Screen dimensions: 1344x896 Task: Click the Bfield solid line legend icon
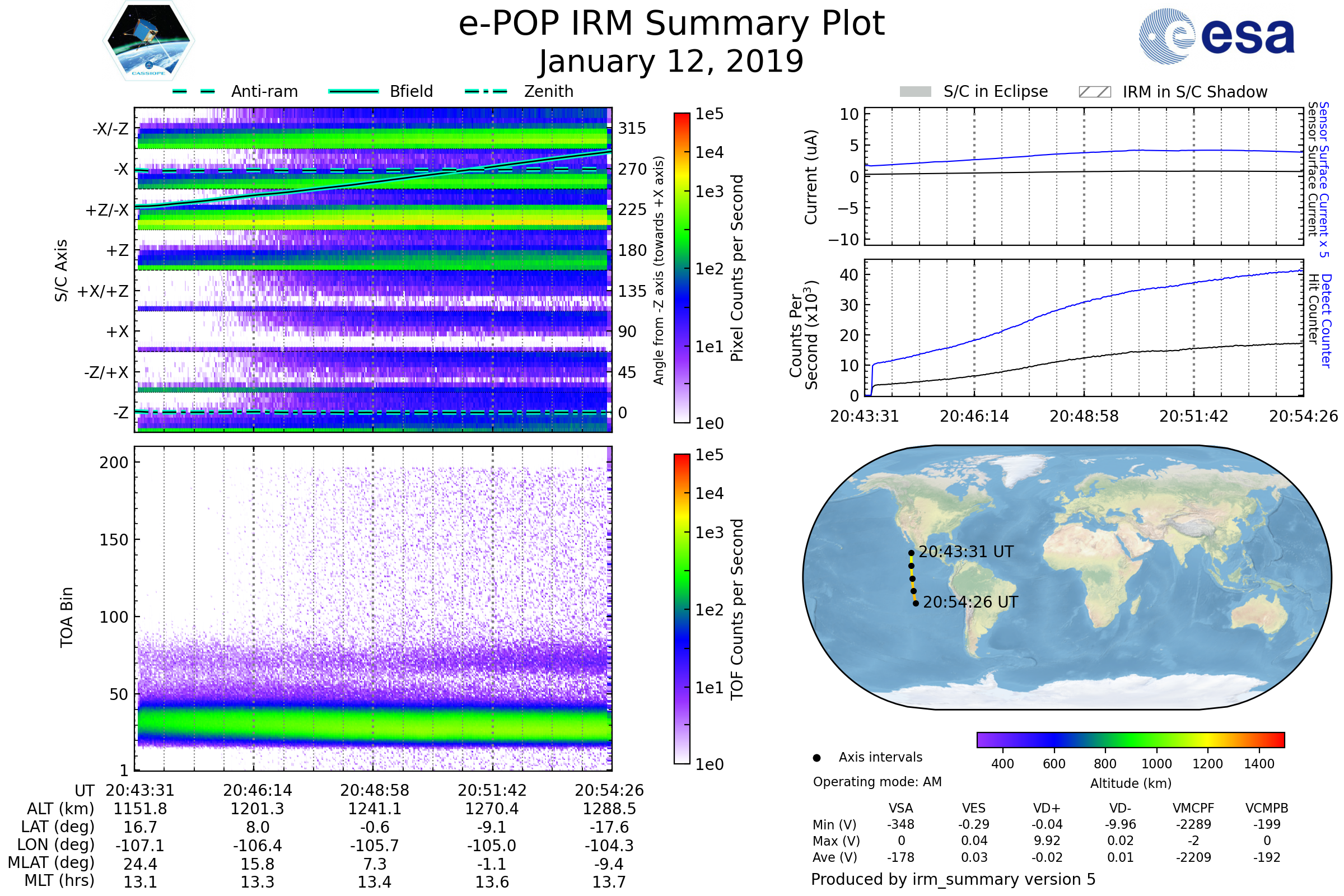[x=353, y=91]
